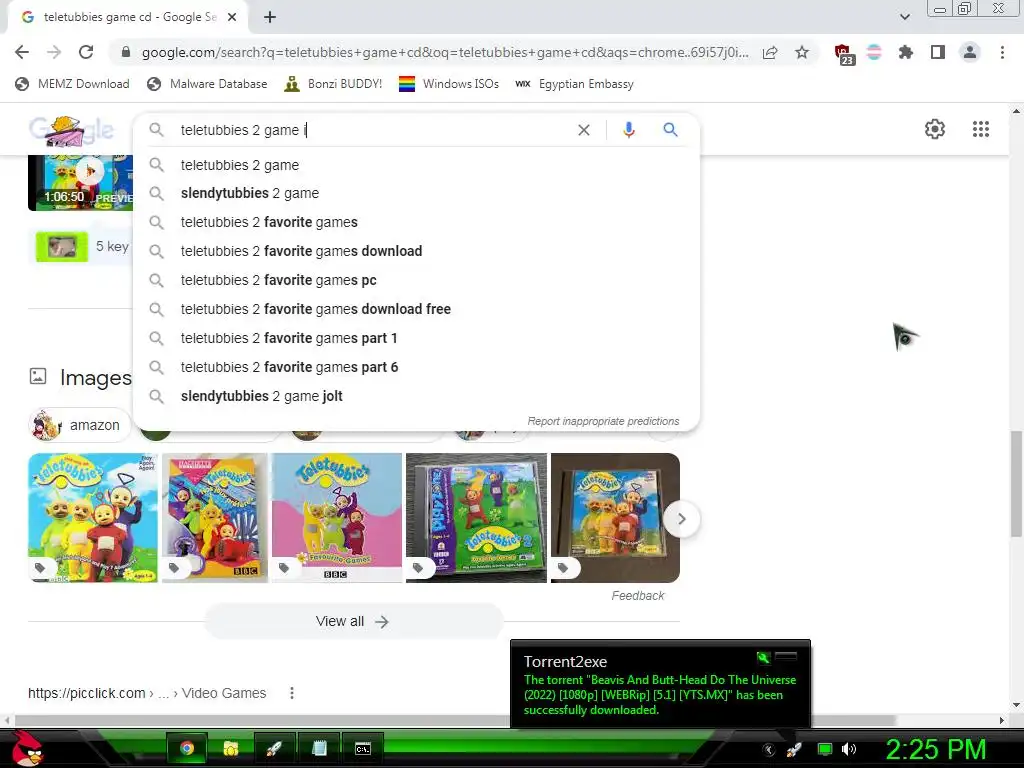This screenshot has width=1024, height=768.
Task: Open the pink and blue striped extension
Action: click(874, 52)
